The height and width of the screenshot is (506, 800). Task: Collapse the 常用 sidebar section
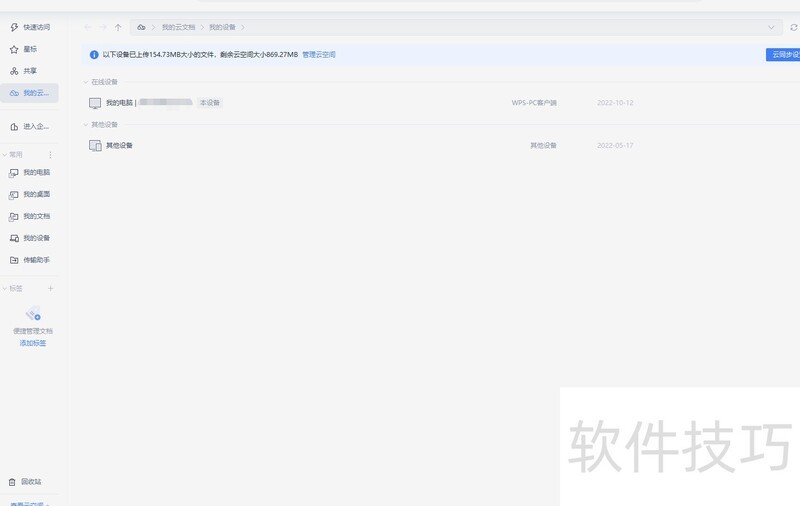tap(5, 155)
